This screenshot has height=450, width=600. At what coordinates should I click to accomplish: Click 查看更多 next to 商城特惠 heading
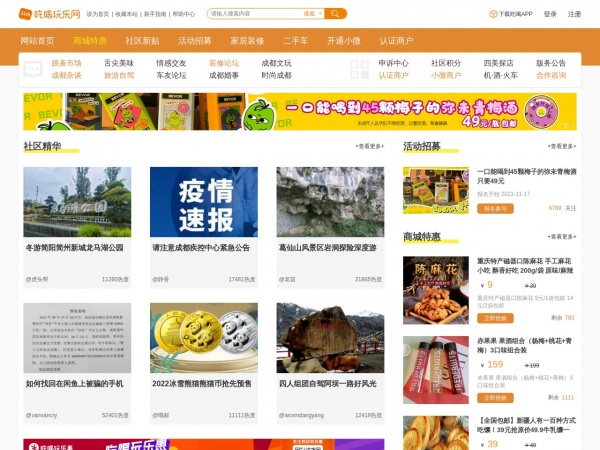point(562,236)
